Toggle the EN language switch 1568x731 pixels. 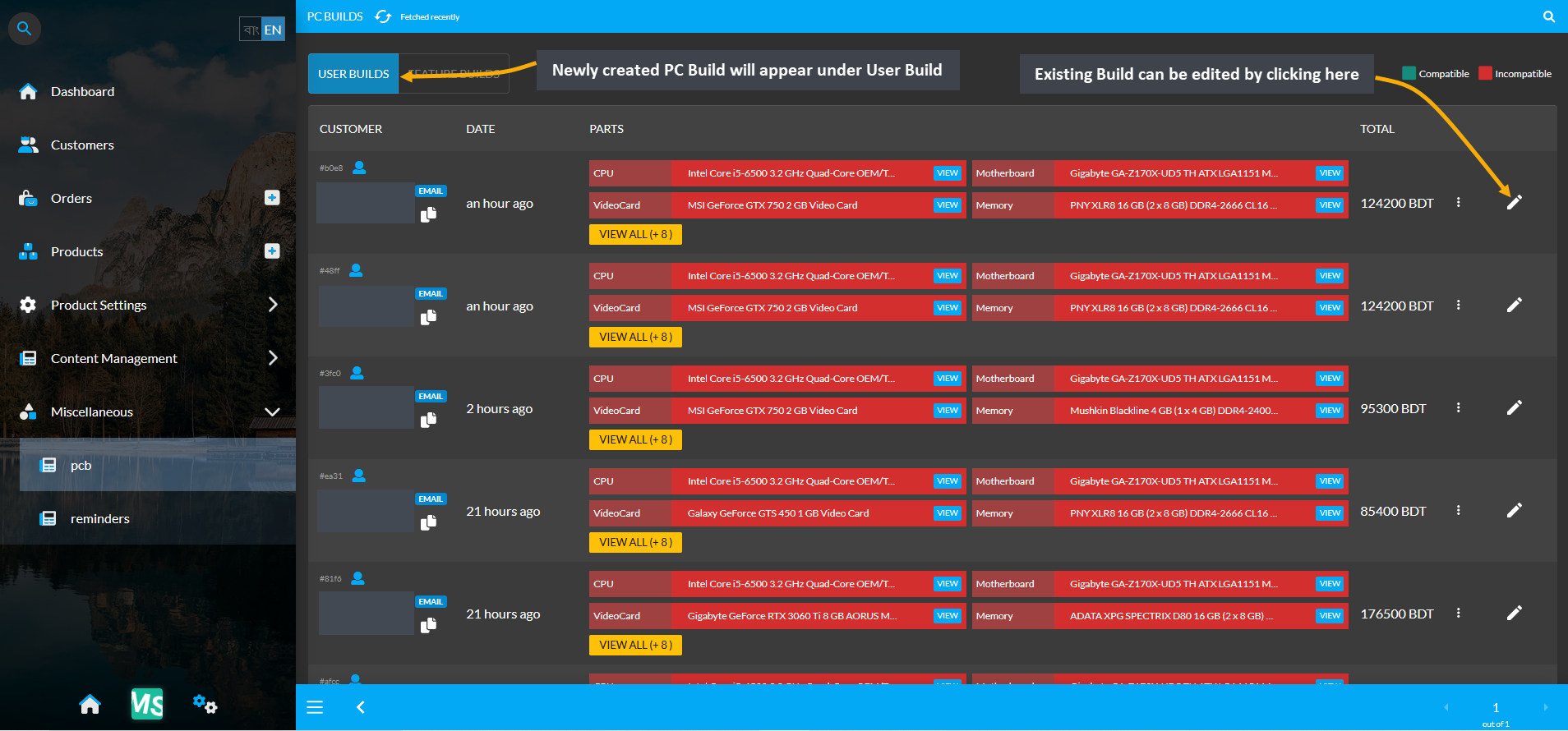(273, 30)
